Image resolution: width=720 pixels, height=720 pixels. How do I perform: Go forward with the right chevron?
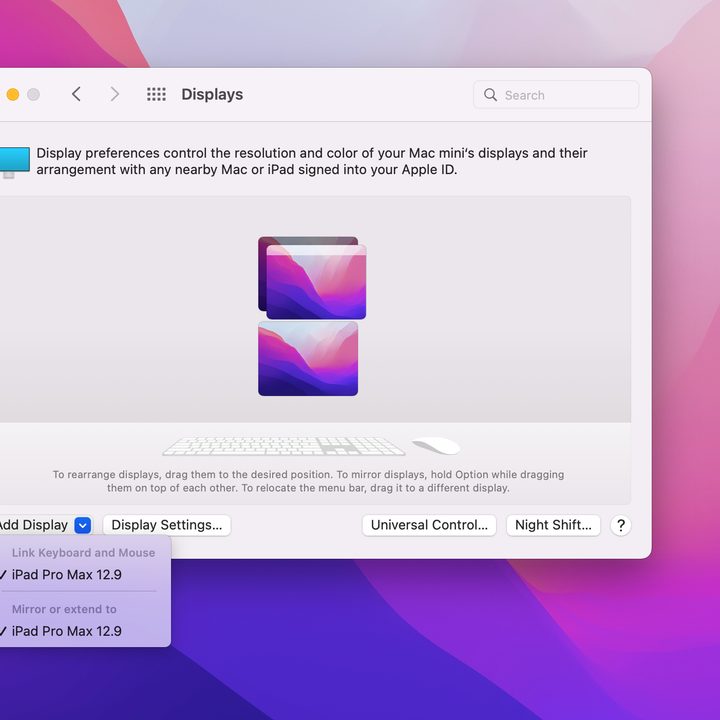[x=114, y=95]
